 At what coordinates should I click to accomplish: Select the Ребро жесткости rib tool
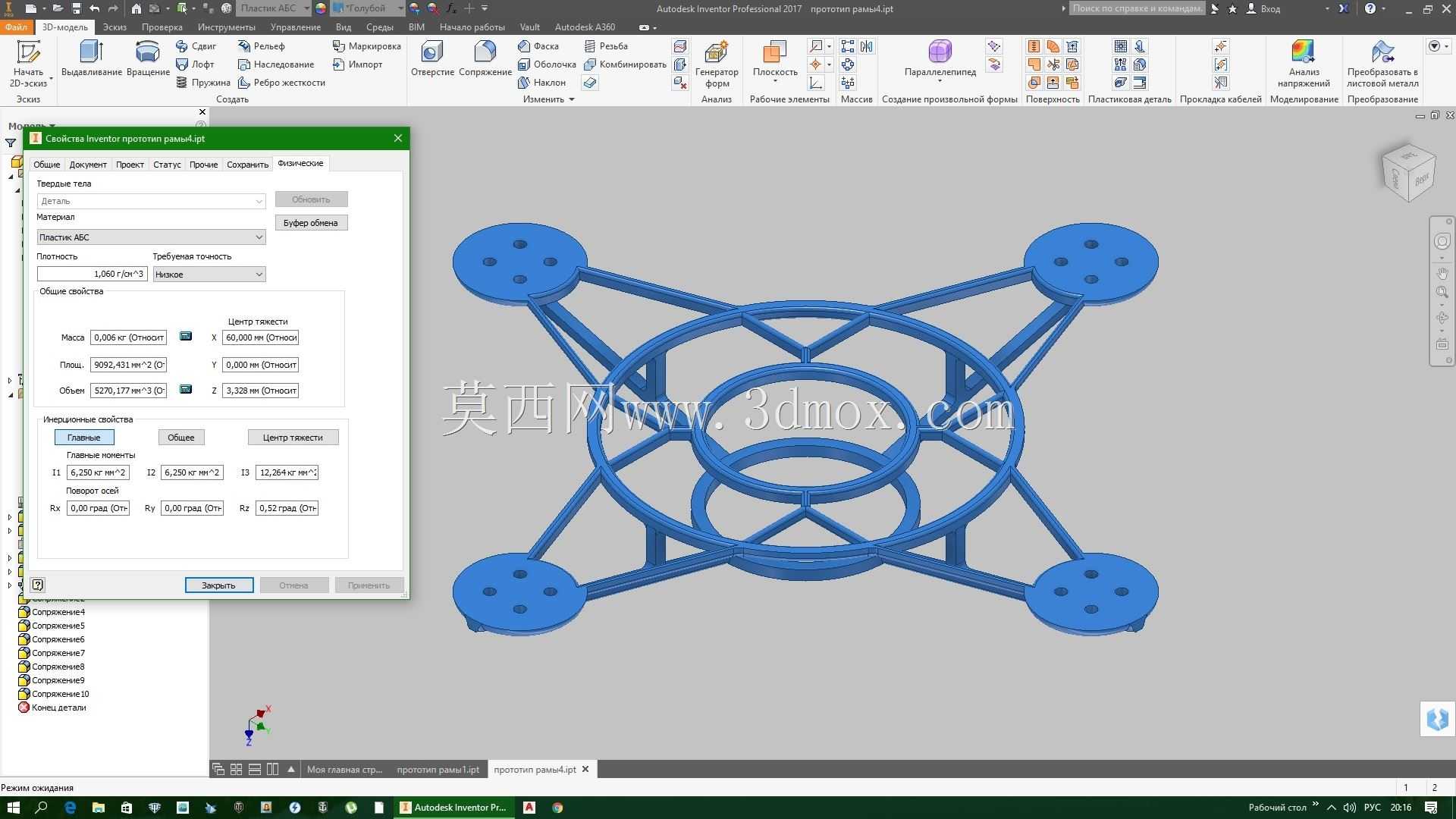point(281,83)
